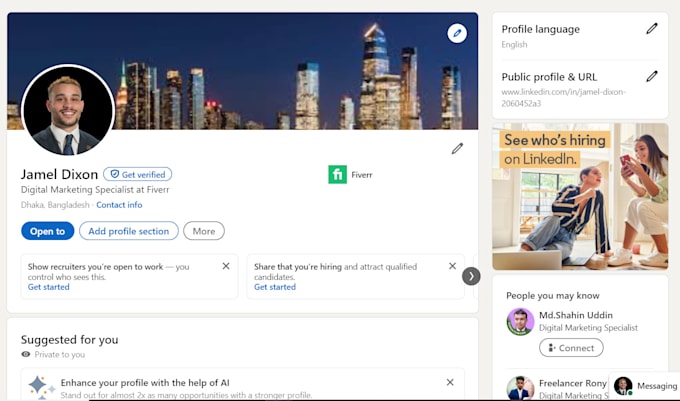This screenshot has width=680, height=401.
Task: Open Jamel Dixon's profile photo
Action: (x=68, y=110)
